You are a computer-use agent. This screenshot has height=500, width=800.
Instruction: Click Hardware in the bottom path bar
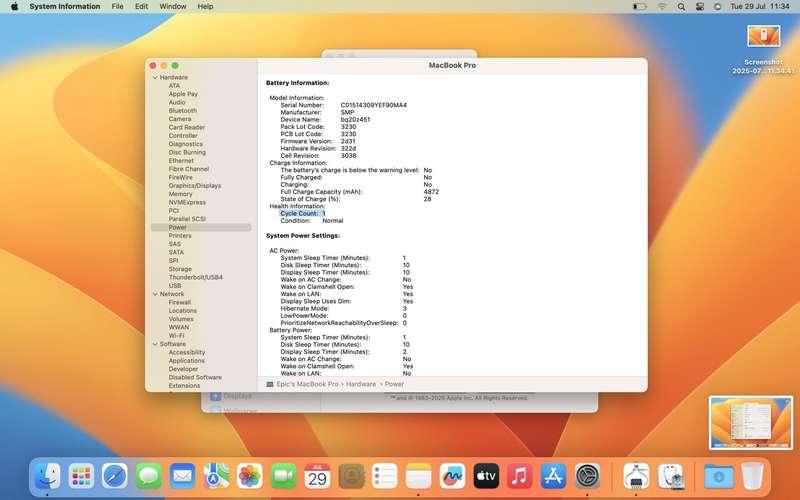click(x=361, y=384)
